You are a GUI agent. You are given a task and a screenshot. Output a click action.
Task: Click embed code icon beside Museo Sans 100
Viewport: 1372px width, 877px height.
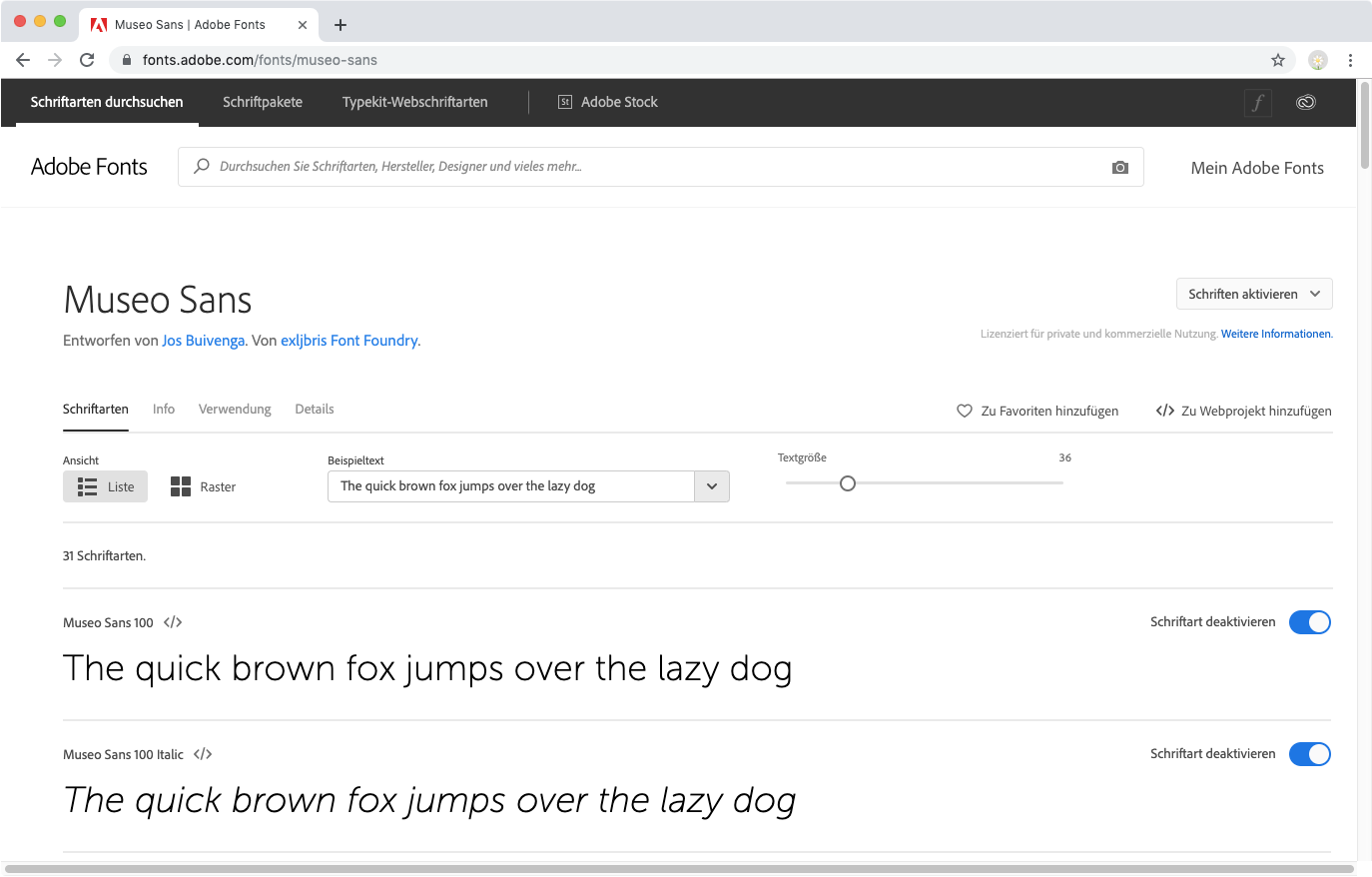pyautogui.click(x=173, y=622)
